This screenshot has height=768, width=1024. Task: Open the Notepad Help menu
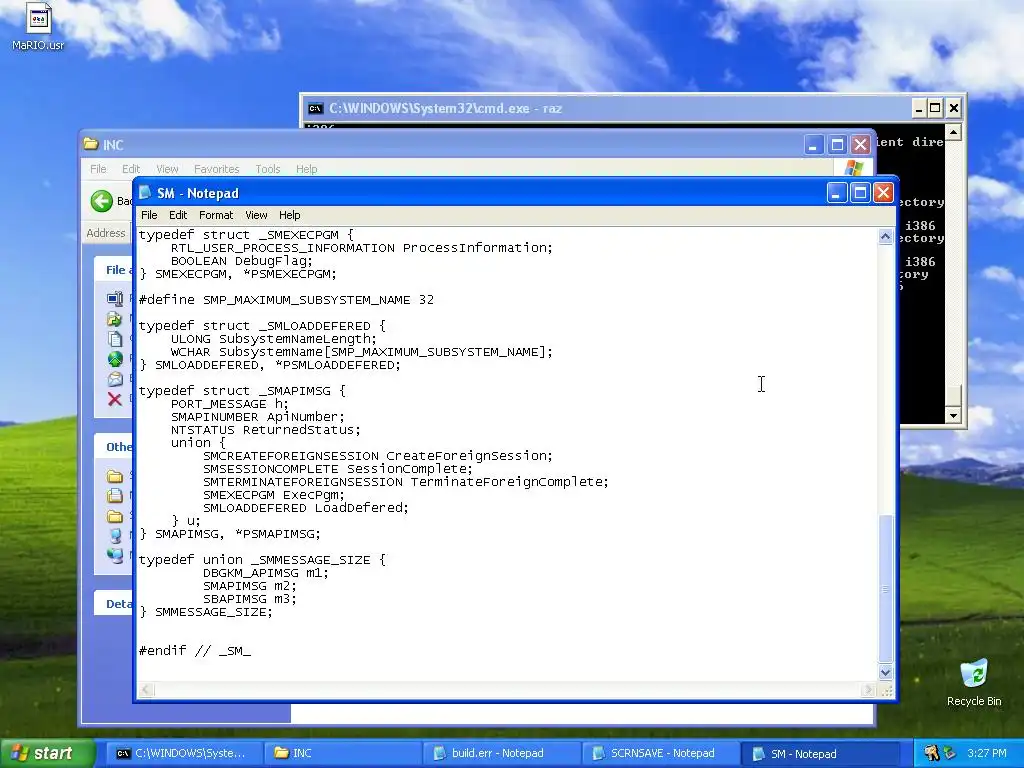(289, 215)
